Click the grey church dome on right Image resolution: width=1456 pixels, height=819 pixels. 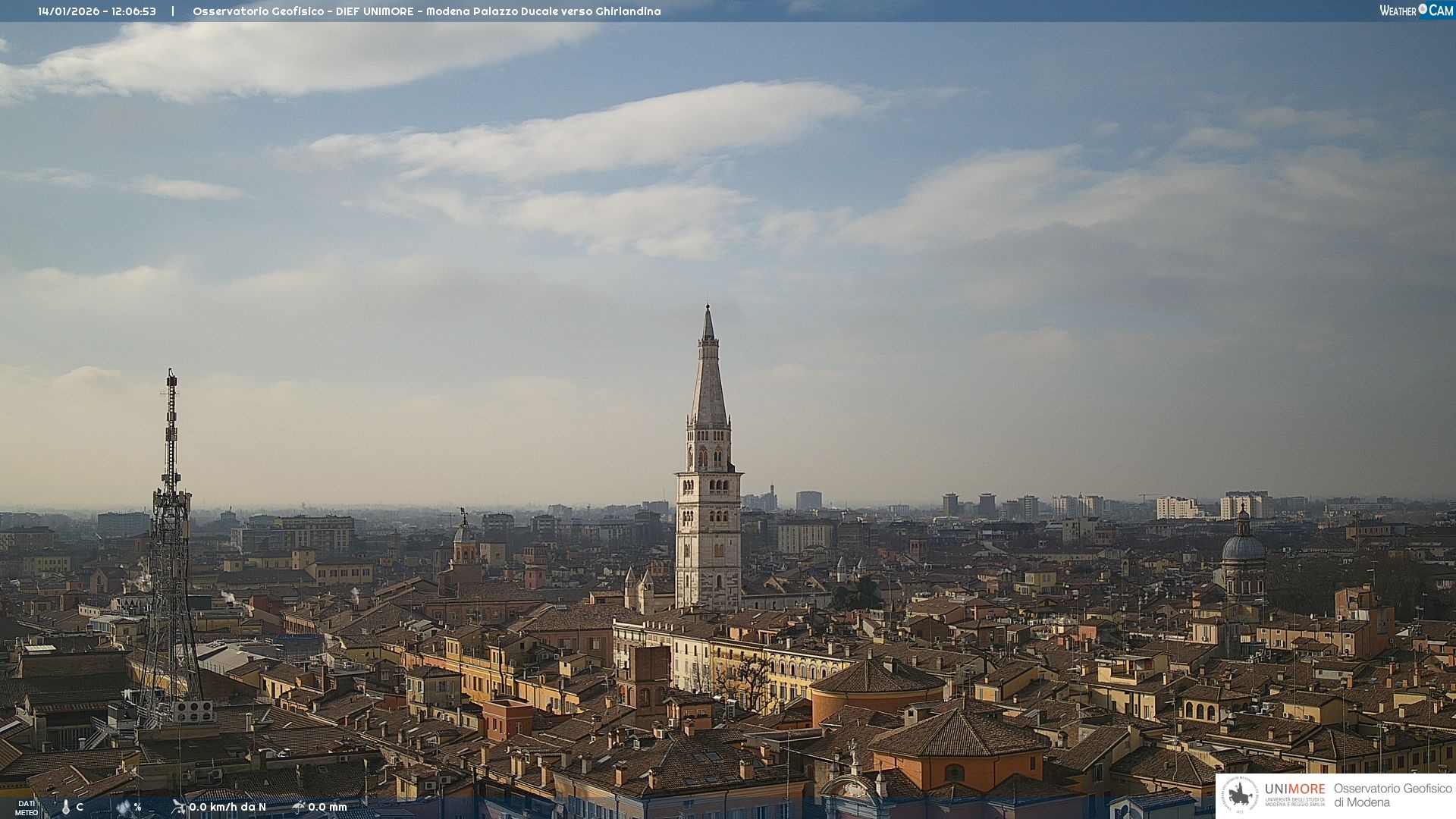point(1244,546)
